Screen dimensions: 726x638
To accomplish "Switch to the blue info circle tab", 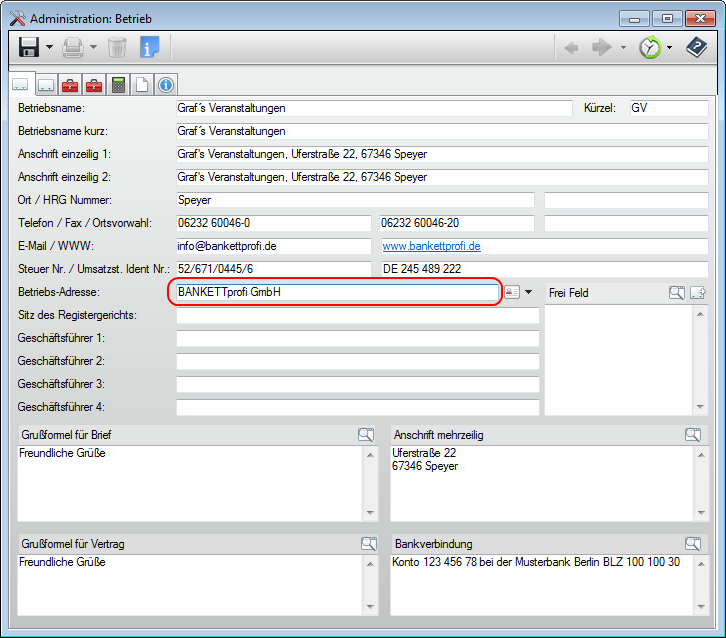I will tap(165, 85).
